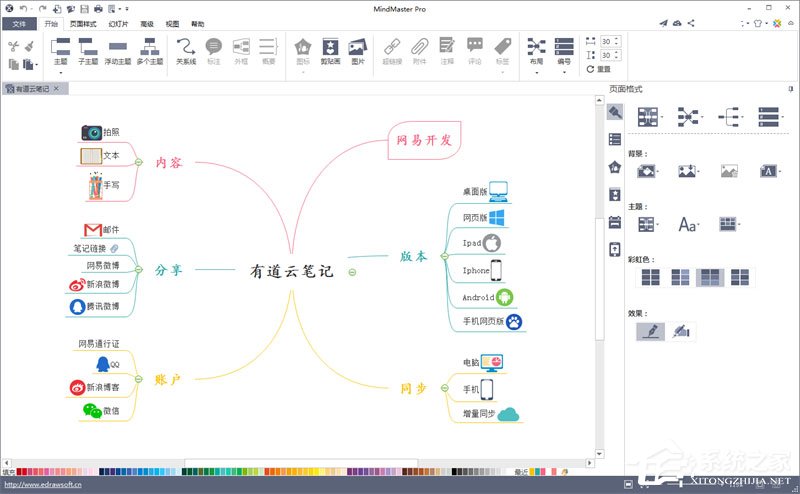Insert multiple topics via 多个主题

[x=150, y=51]
